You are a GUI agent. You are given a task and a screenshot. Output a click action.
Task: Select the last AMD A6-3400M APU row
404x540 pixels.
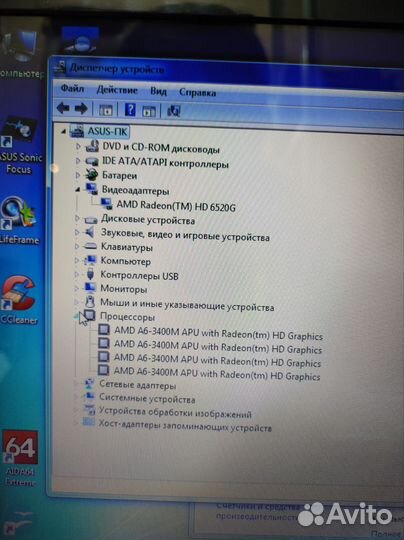217,373
